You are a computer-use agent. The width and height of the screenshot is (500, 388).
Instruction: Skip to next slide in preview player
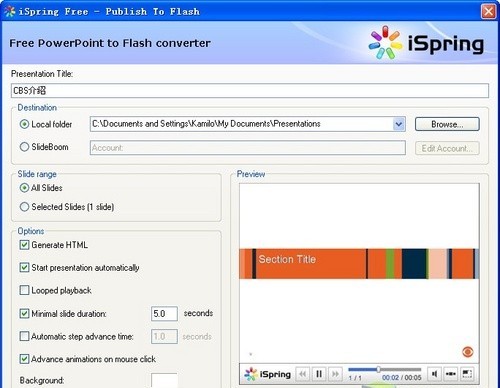click(x=335, y=374)
